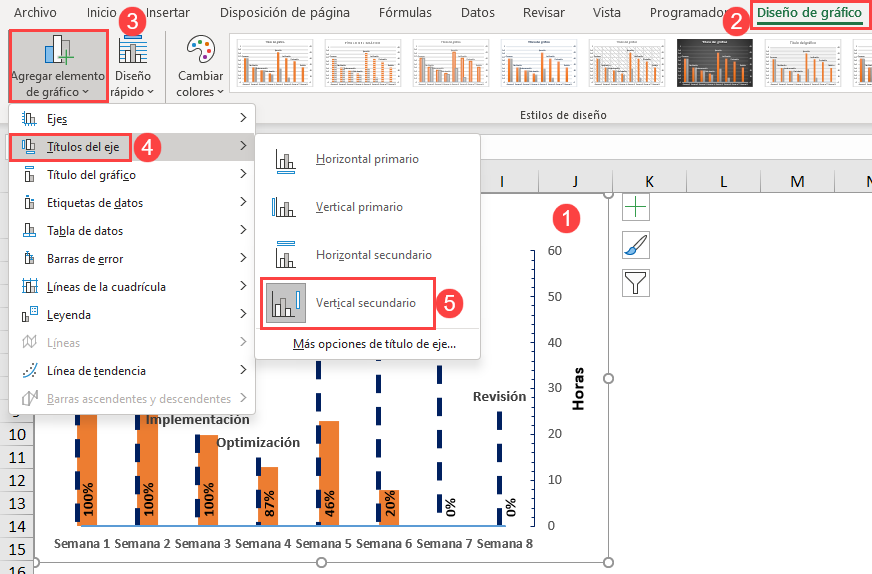Open the Archivo tab
The width and height of the screenshot is (872, 574).
35,12
